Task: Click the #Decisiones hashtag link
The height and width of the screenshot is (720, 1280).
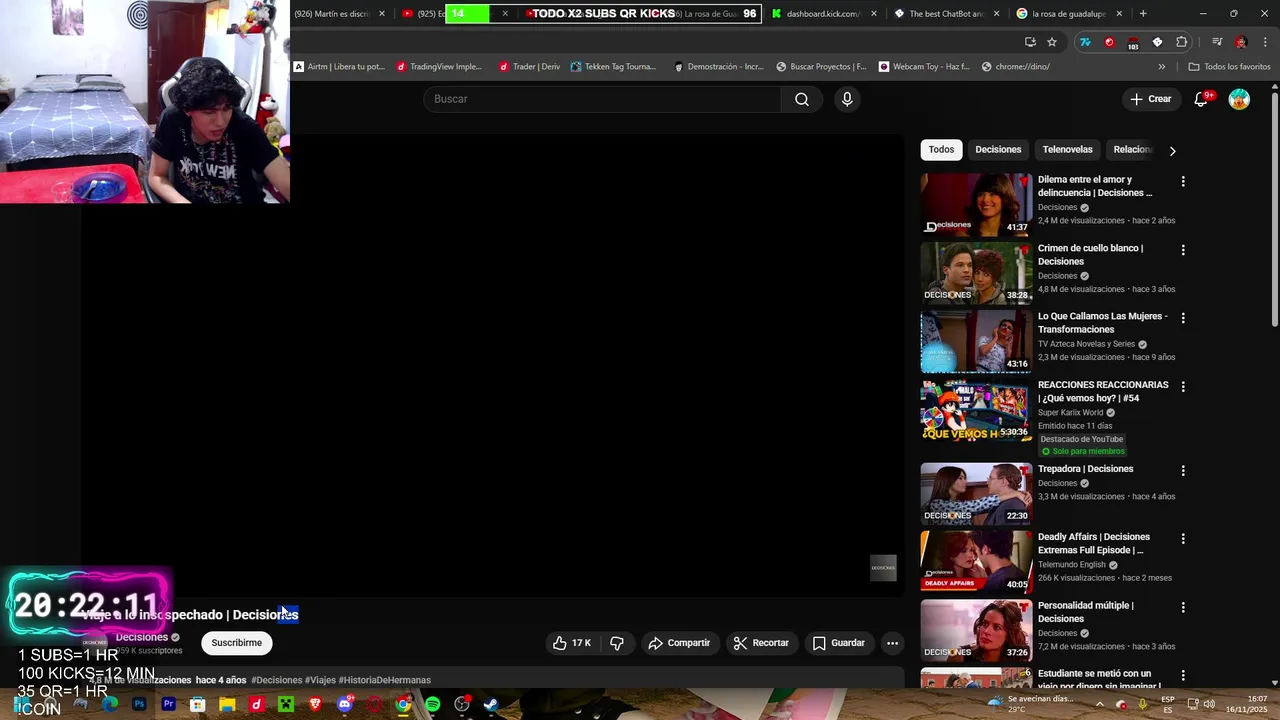Action: point(276,680)
